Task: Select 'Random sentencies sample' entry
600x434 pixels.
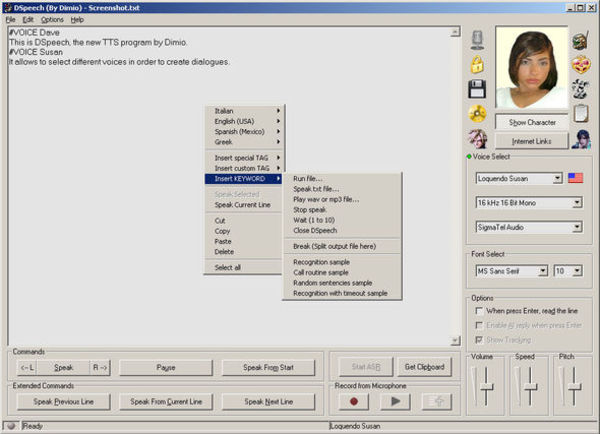Action: [342, 282]
